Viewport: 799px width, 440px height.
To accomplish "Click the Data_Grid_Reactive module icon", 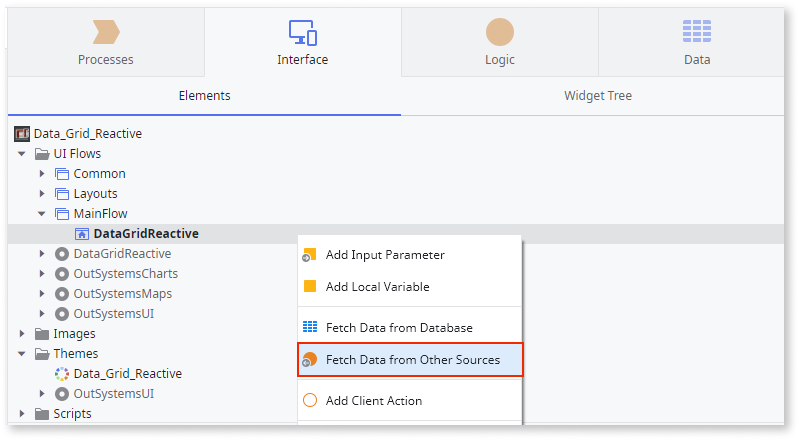I will 22,134.
